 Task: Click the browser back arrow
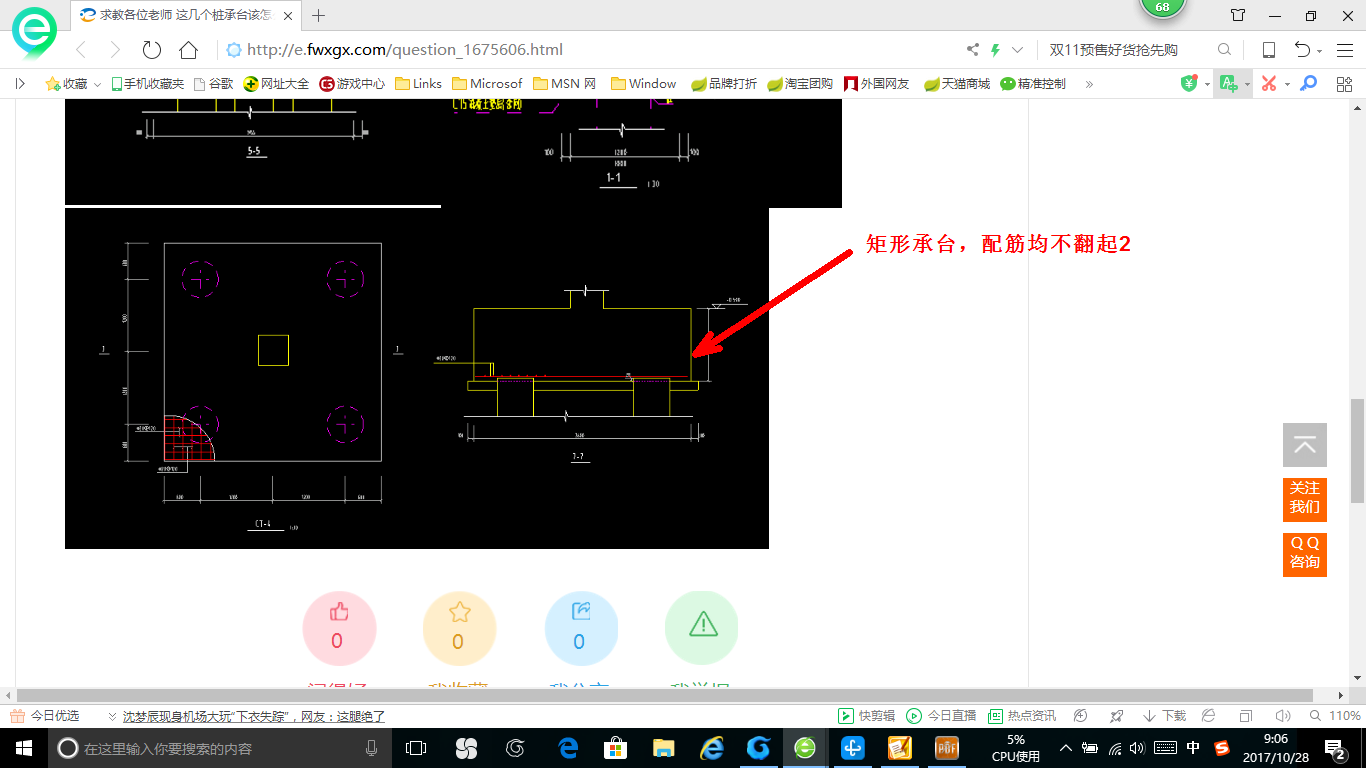click(81, 50)
